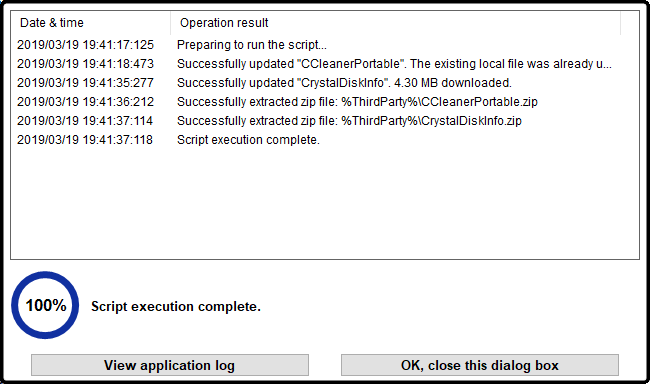The image size is (650, 384).
Task: Click the 19:41:18:473 timestamp cell
Action: [x=85, y=64]
